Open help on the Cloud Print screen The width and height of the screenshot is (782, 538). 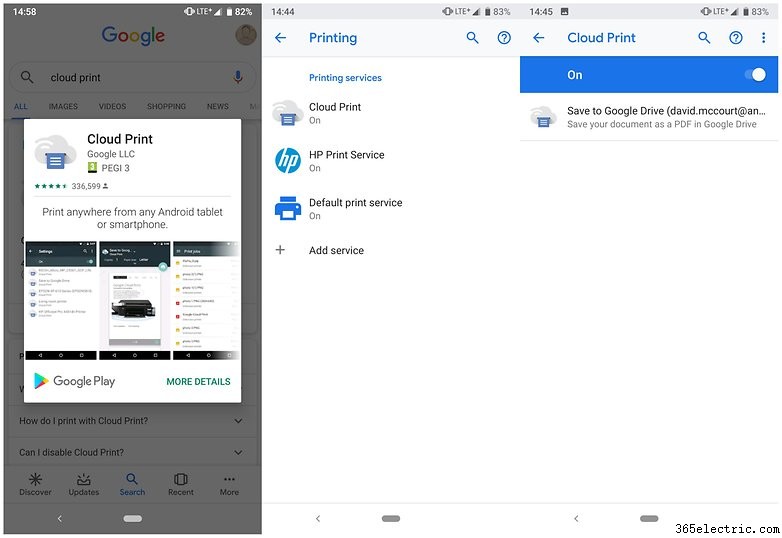[x=736, y=38]
